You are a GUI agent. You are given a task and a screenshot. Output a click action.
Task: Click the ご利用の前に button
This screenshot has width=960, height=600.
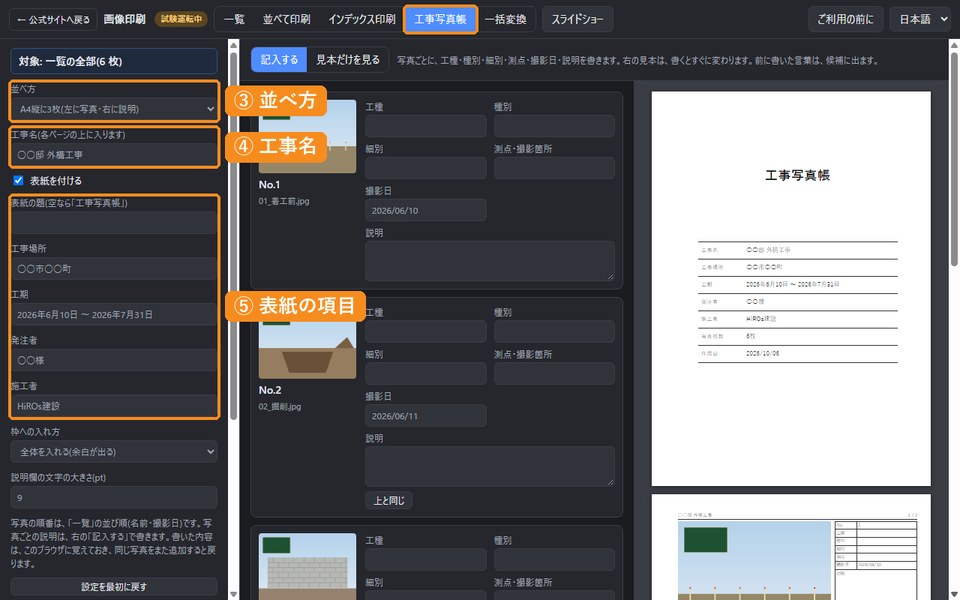point(846,20)
